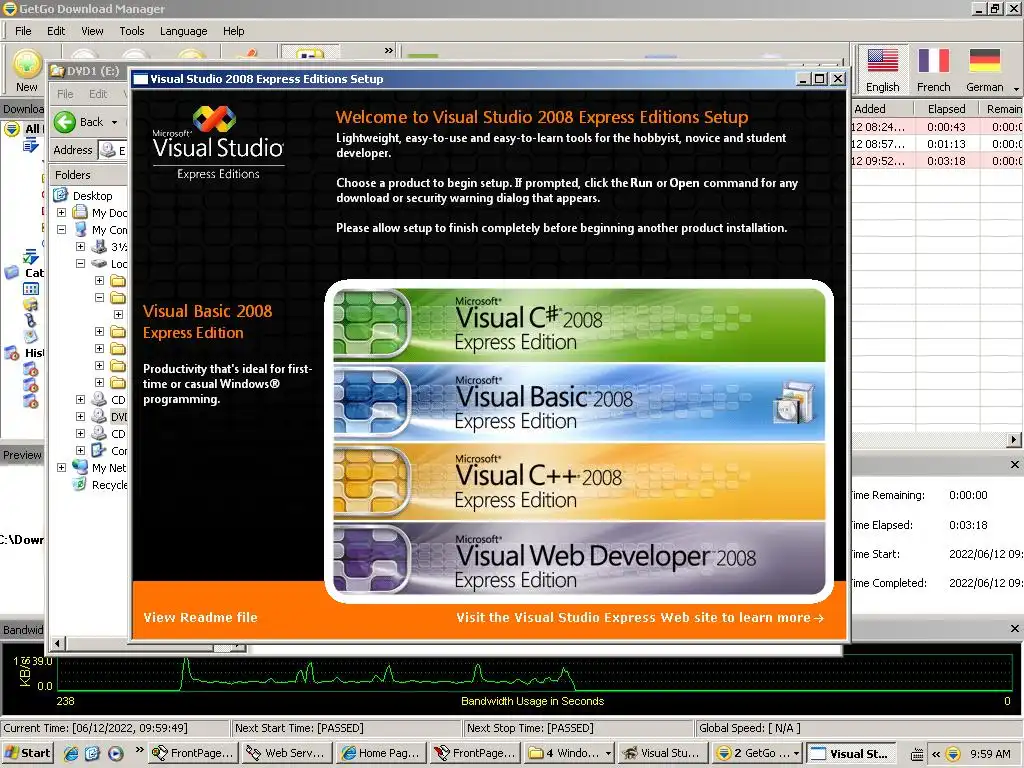
Task: Close the download details panel
Action: pos(1014,464)
